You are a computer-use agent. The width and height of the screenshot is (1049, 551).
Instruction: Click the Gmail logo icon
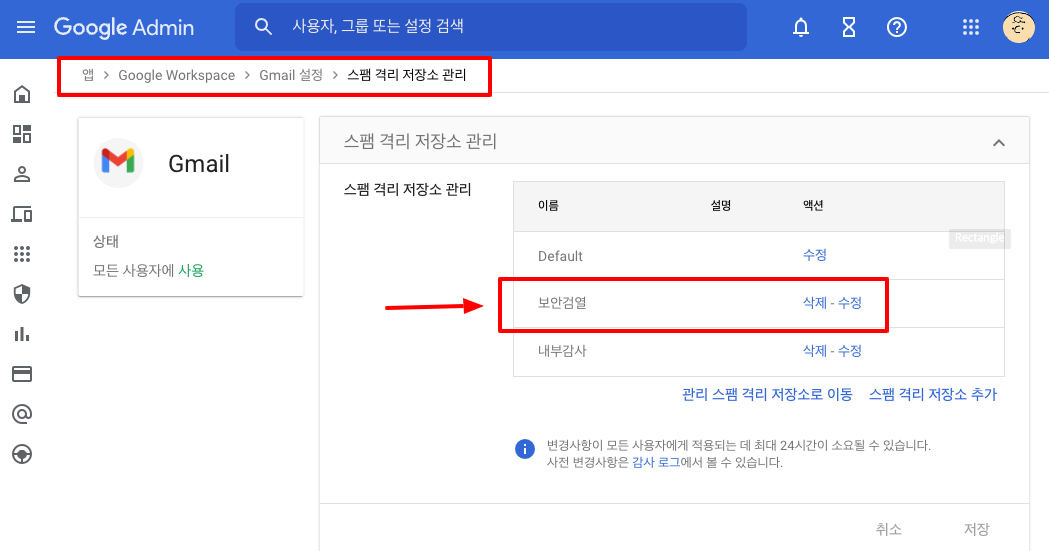click(118, 162)
